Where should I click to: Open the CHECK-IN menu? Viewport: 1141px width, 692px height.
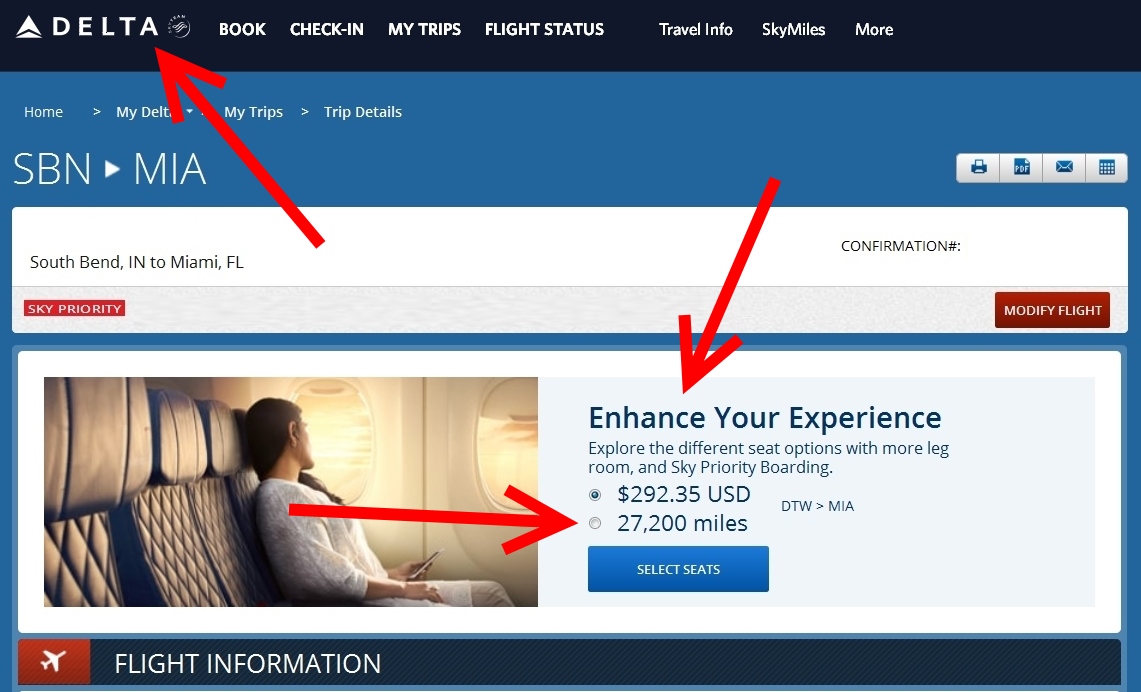point(326,29)
